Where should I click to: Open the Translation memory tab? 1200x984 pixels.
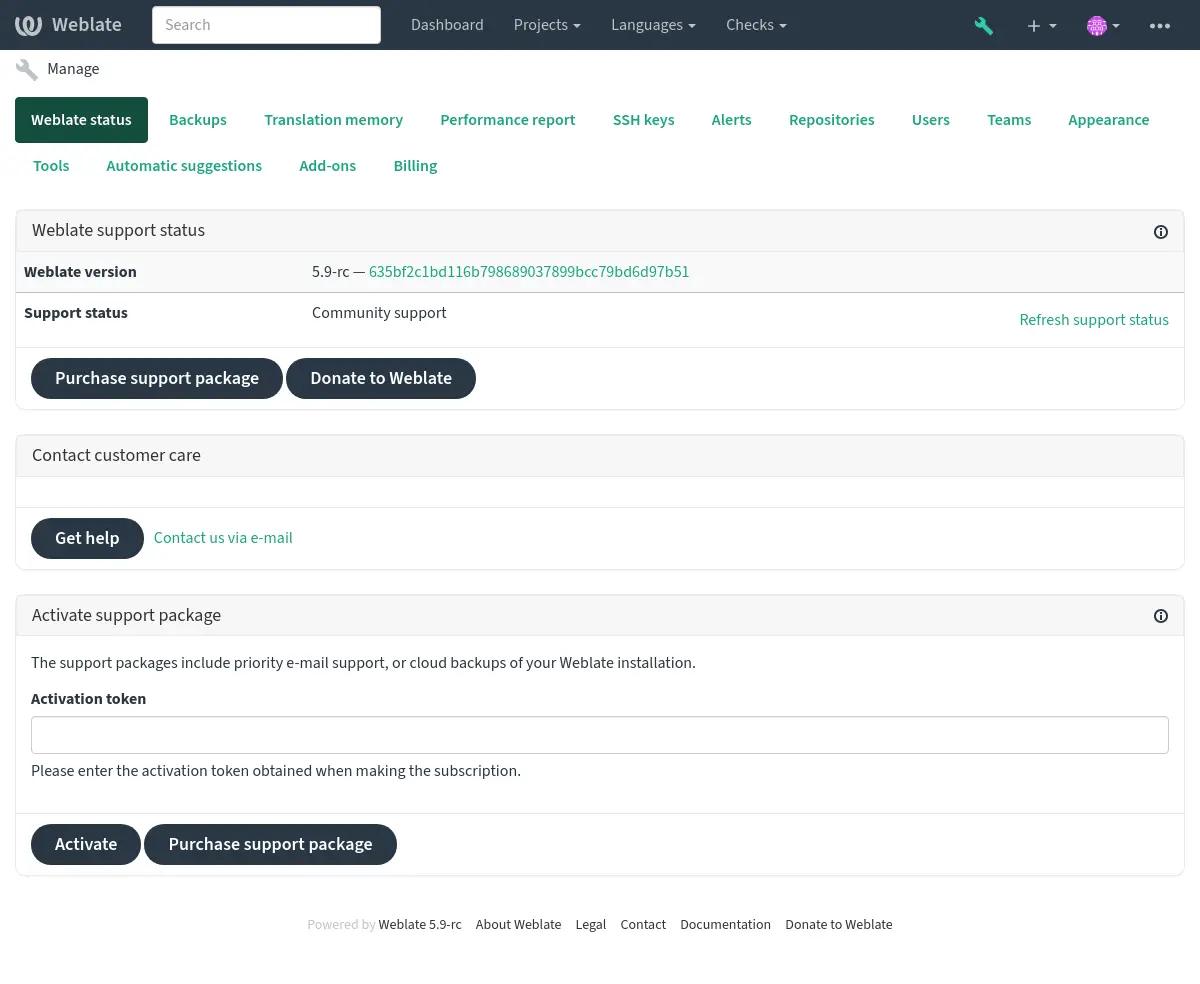(x=333, y=120)
